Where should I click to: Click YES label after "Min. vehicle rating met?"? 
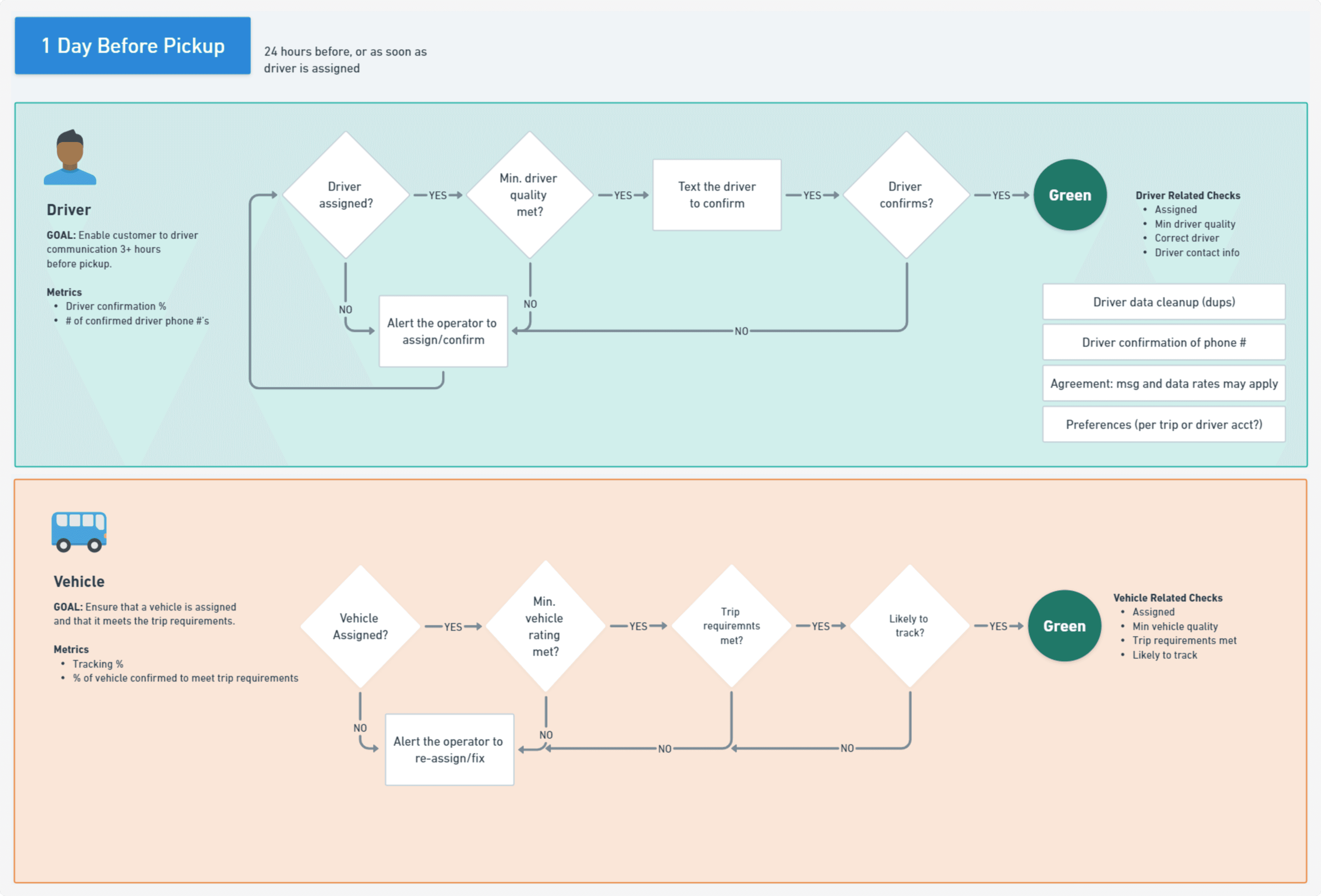tap(638, 627)
